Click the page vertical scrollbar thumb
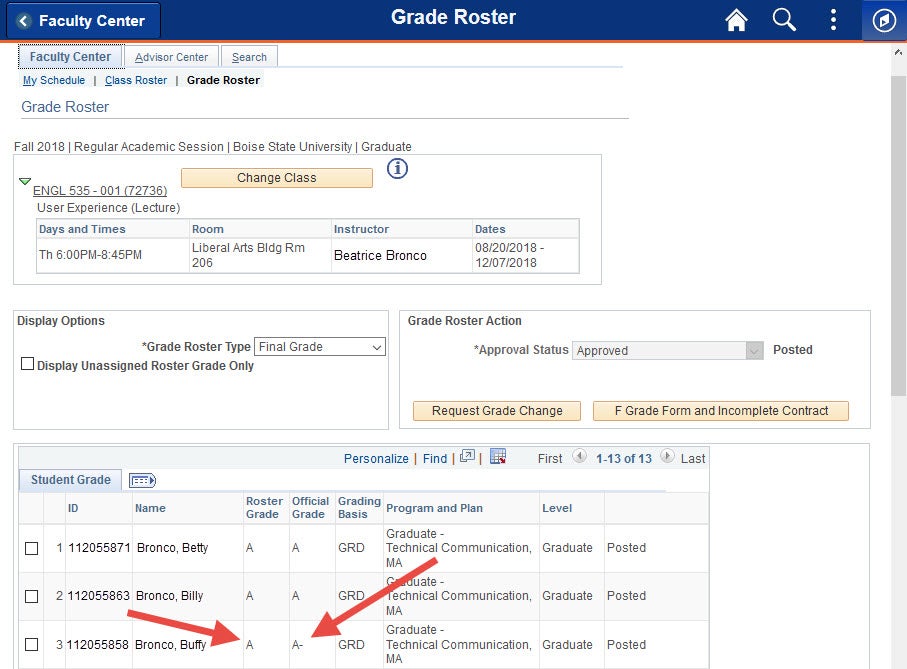The image size is (907, 669). coord(898,236)
